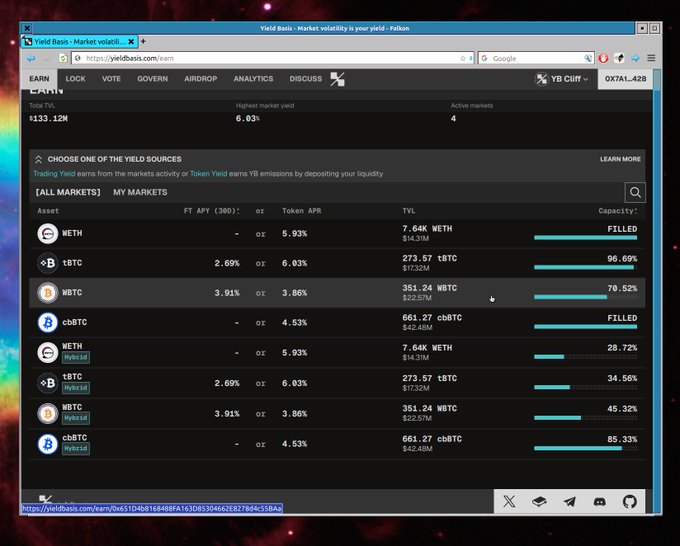The width and height of the screenshot is (680, 546).
Task: Open the GOVERN nav item
Action: (152, 79)
